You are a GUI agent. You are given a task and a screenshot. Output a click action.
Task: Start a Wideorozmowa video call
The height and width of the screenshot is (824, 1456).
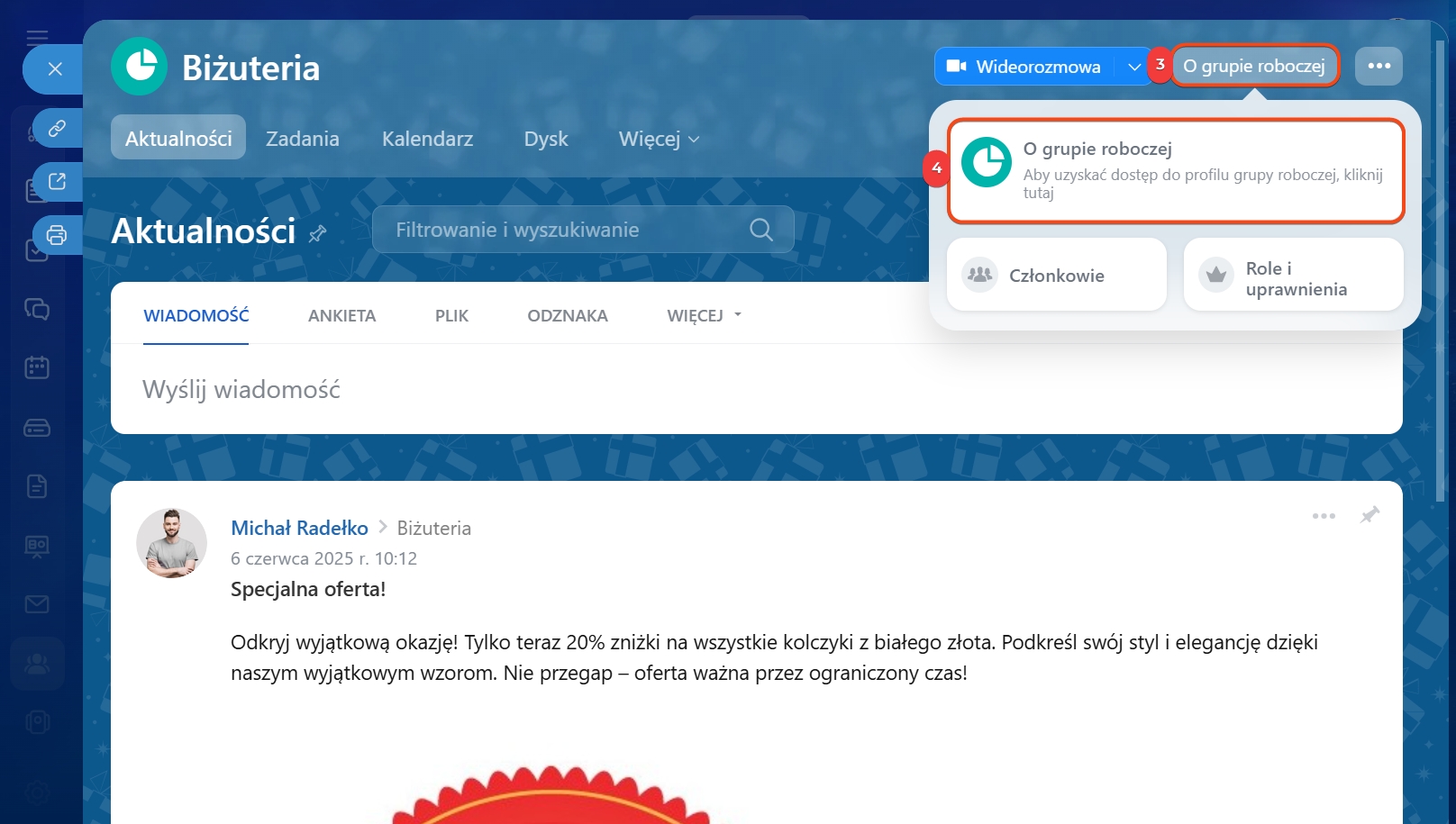coord(1024,67)
